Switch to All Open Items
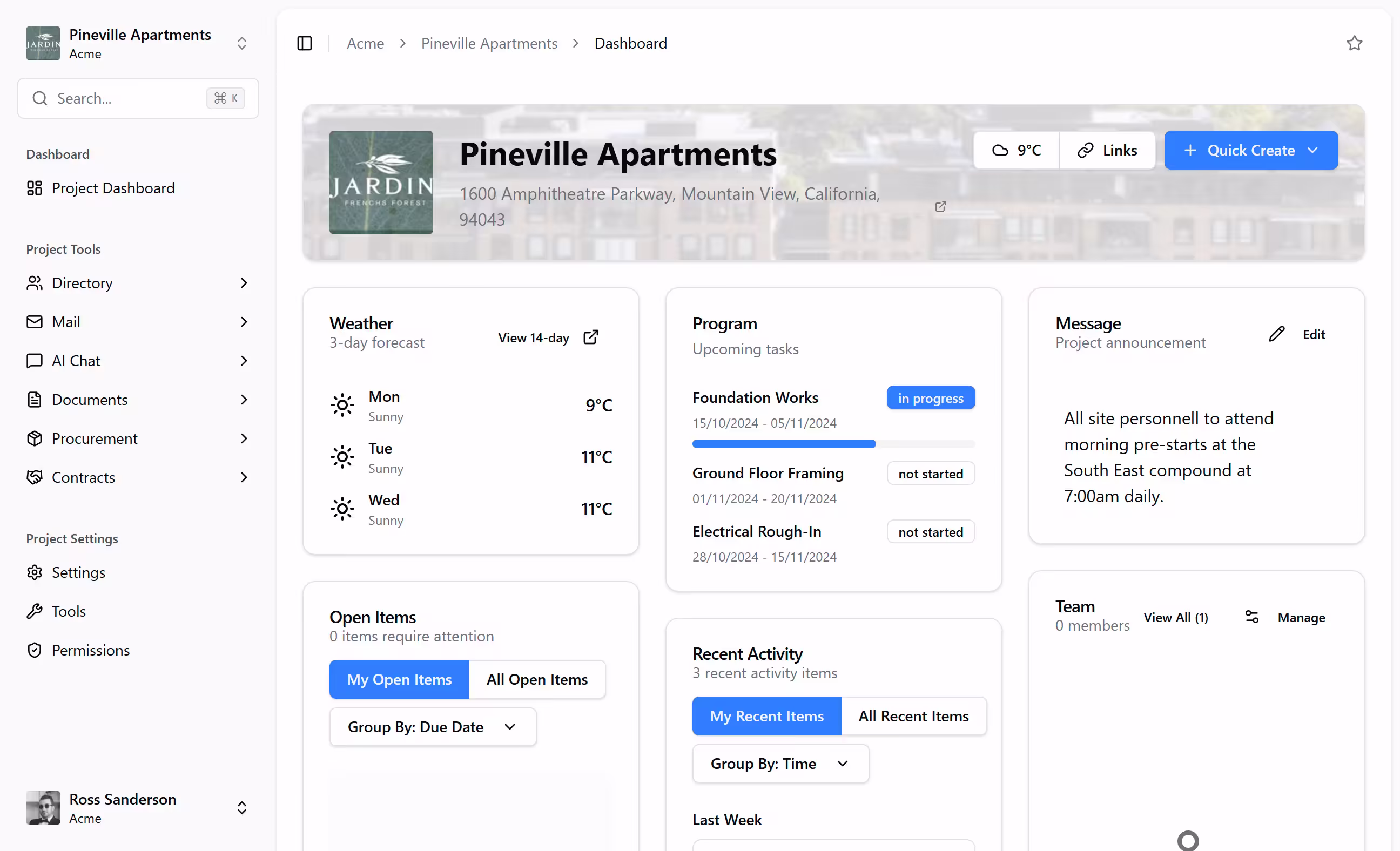 (536, 679)
